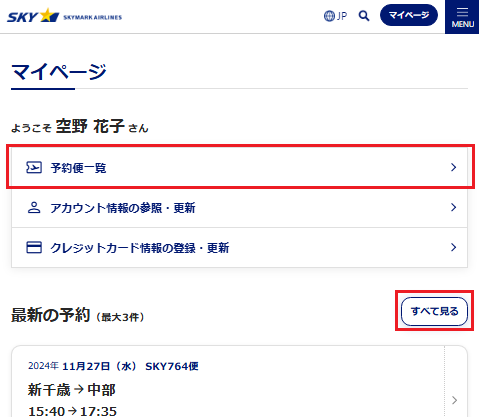Click the マイページ page heading
This screenshot has height=417, width=479.
59,72
